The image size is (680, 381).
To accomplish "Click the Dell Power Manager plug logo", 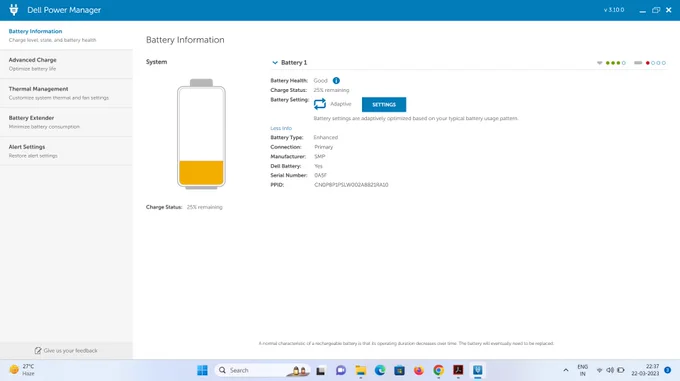I will 14,10.
